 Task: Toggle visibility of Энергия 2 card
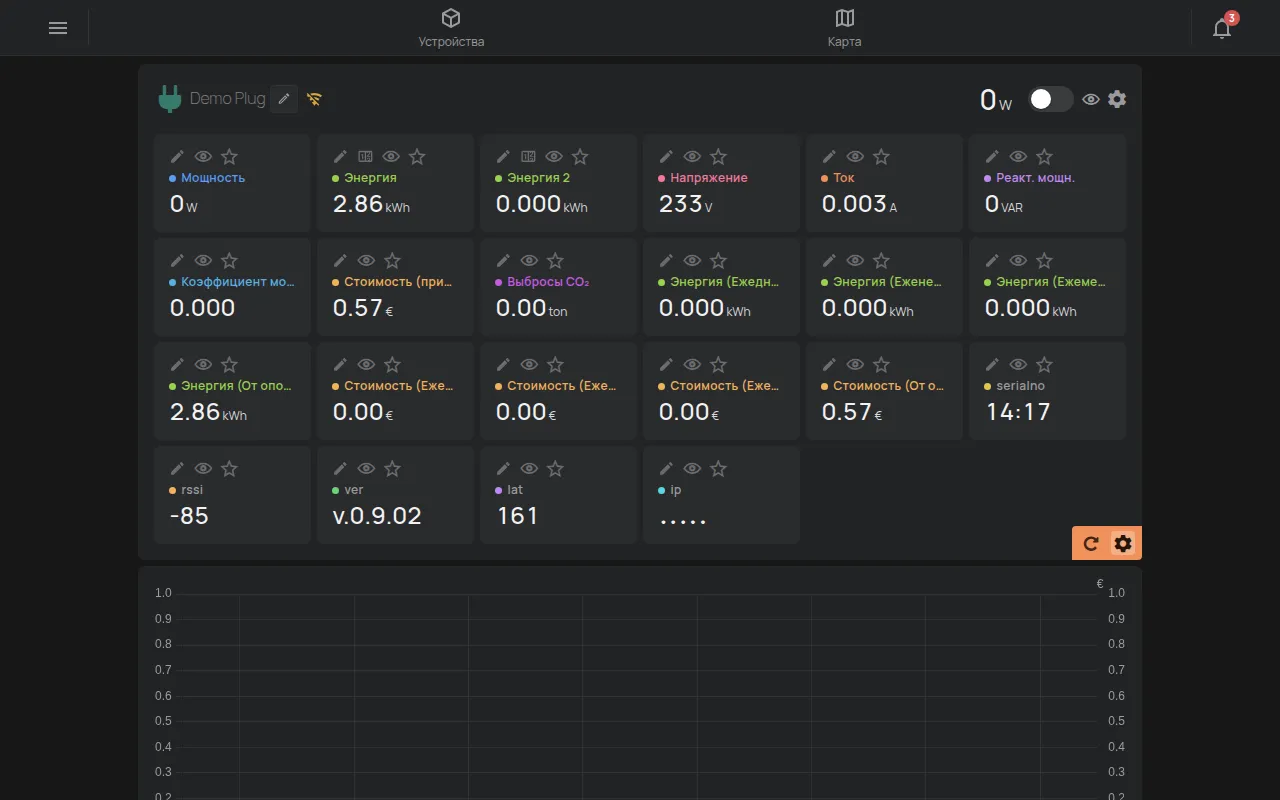click(x=554, y=156)
